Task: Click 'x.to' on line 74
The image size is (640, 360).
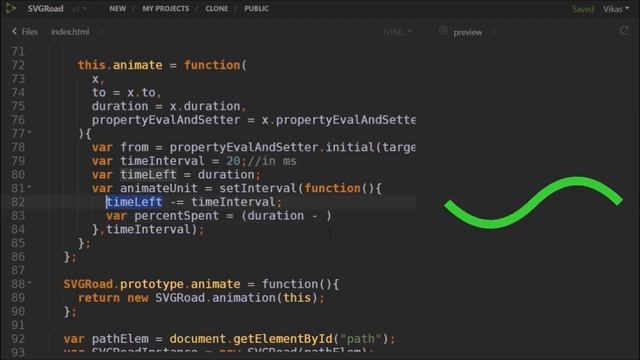Action: pos(141,93)
